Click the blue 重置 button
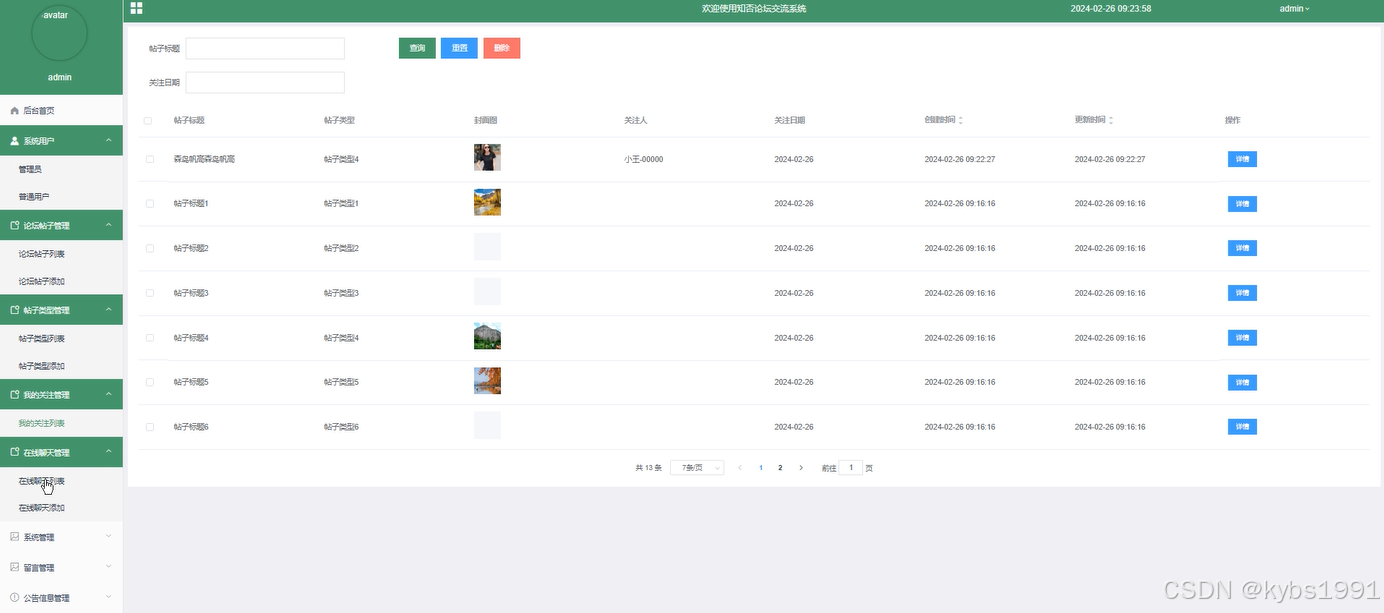 (x=459, y=48)
